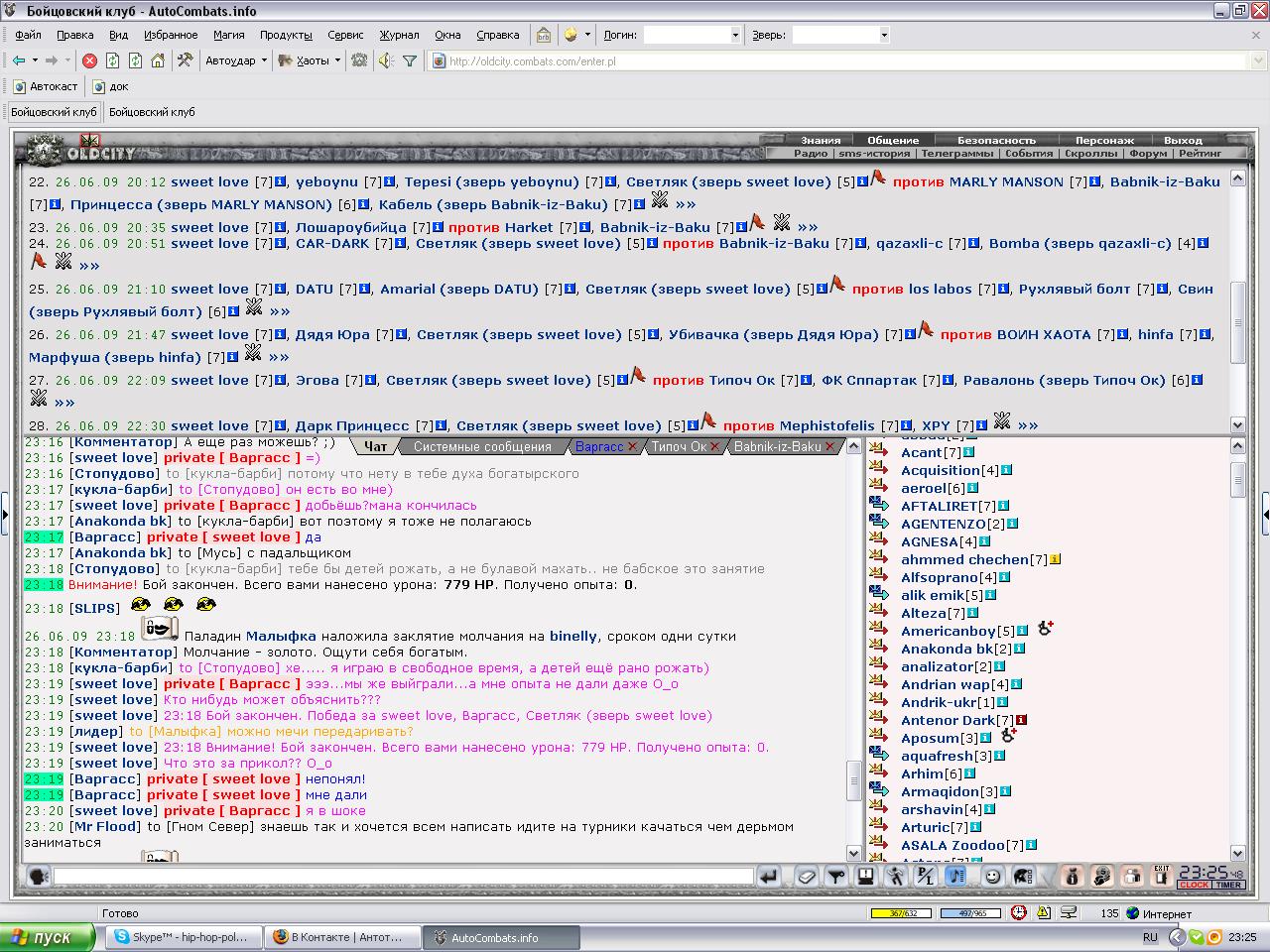Click the helmet with list icon

(x=1023, y=877)
